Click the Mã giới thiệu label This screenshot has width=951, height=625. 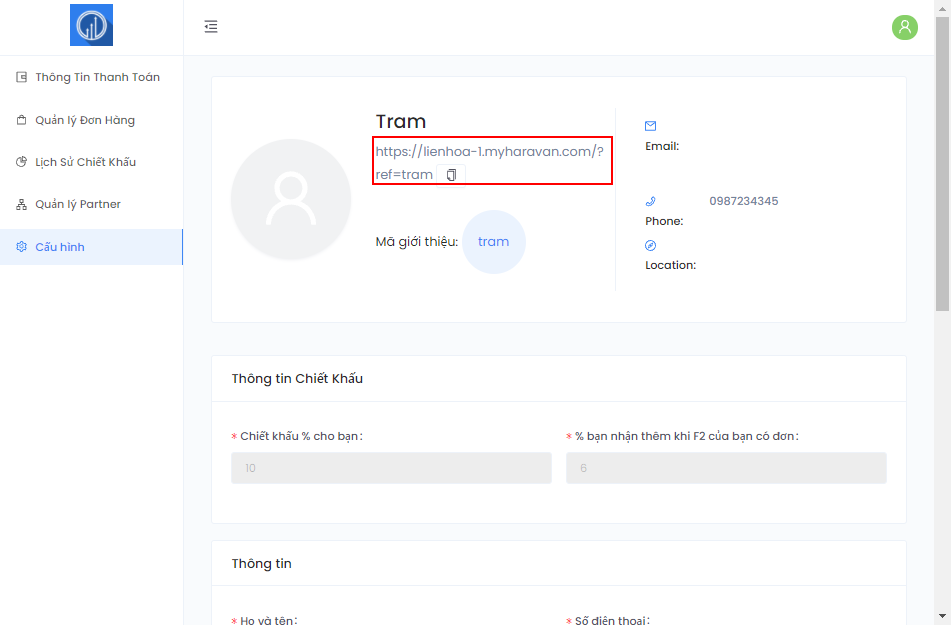pyautogui.click(x=416, y=242)
